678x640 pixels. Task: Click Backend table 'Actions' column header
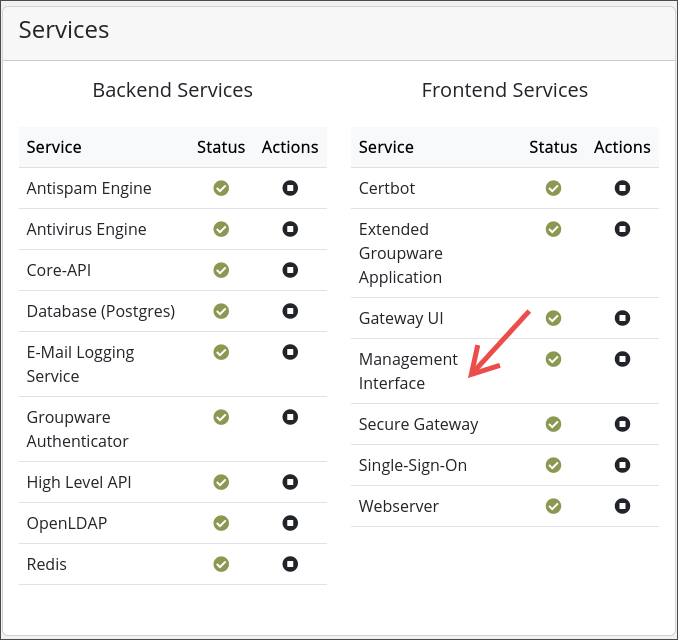[290, 147]
